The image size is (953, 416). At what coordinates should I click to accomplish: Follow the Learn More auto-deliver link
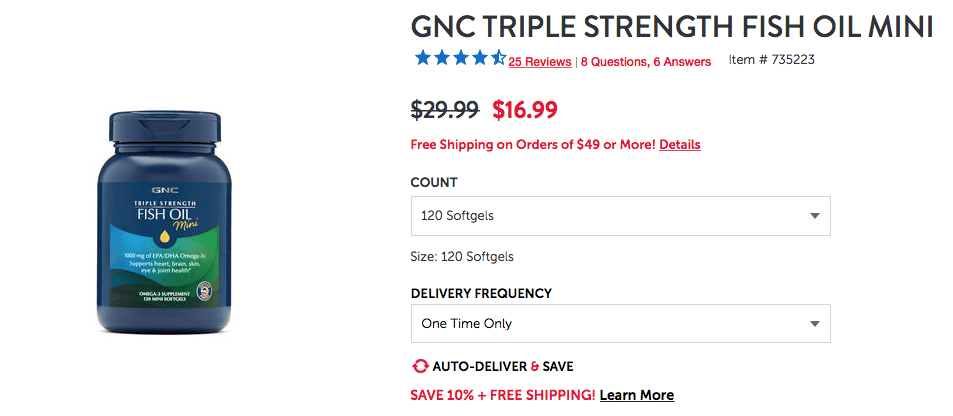click(636, 395)
